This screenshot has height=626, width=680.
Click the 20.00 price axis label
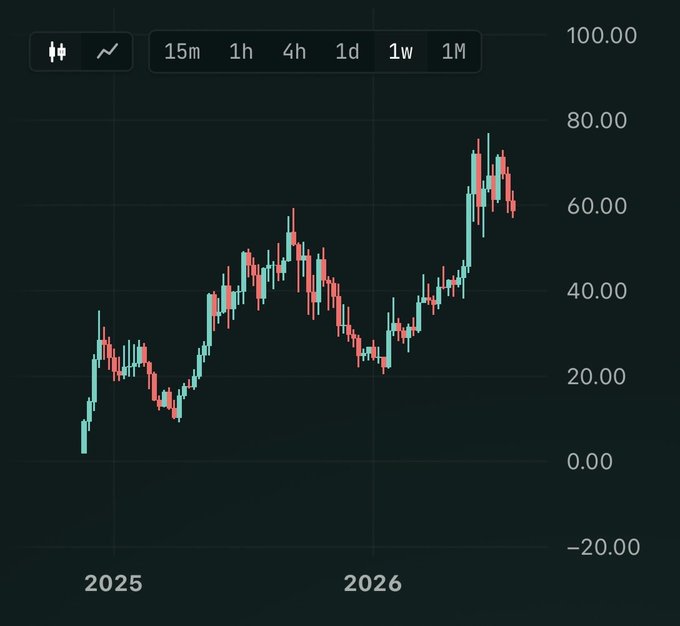[596, 376]
